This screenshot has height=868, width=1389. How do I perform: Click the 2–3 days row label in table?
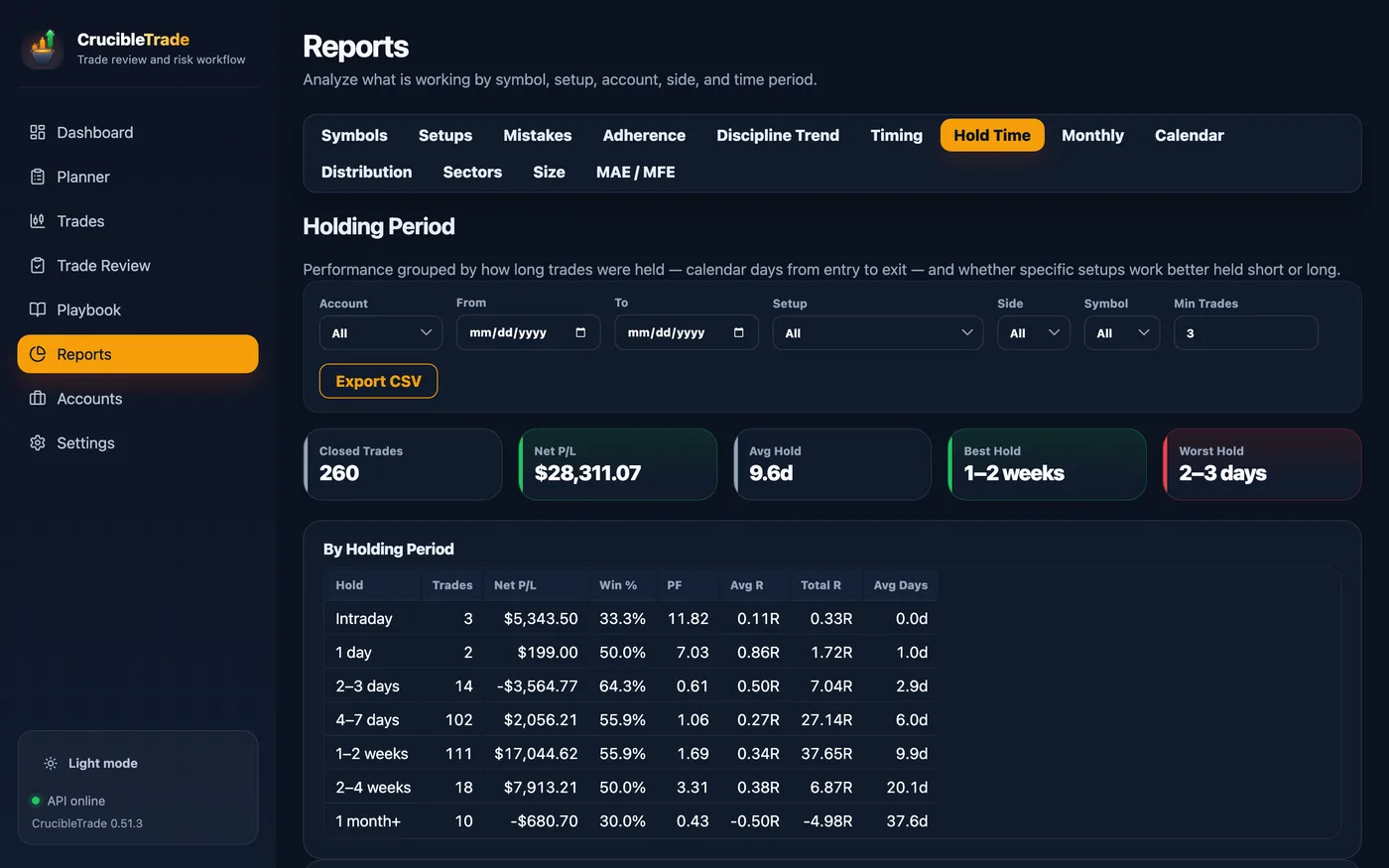tap(367, 685)
